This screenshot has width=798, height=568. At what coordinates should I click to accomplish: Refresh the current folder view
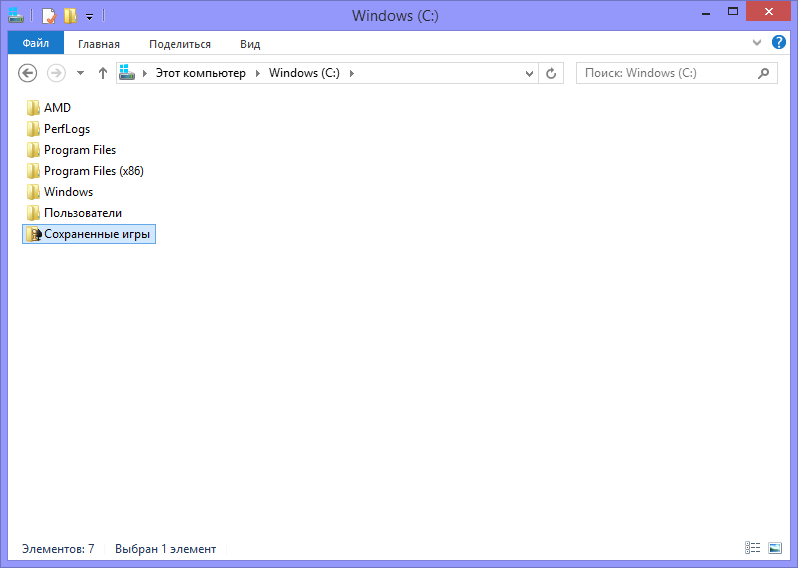551,73
